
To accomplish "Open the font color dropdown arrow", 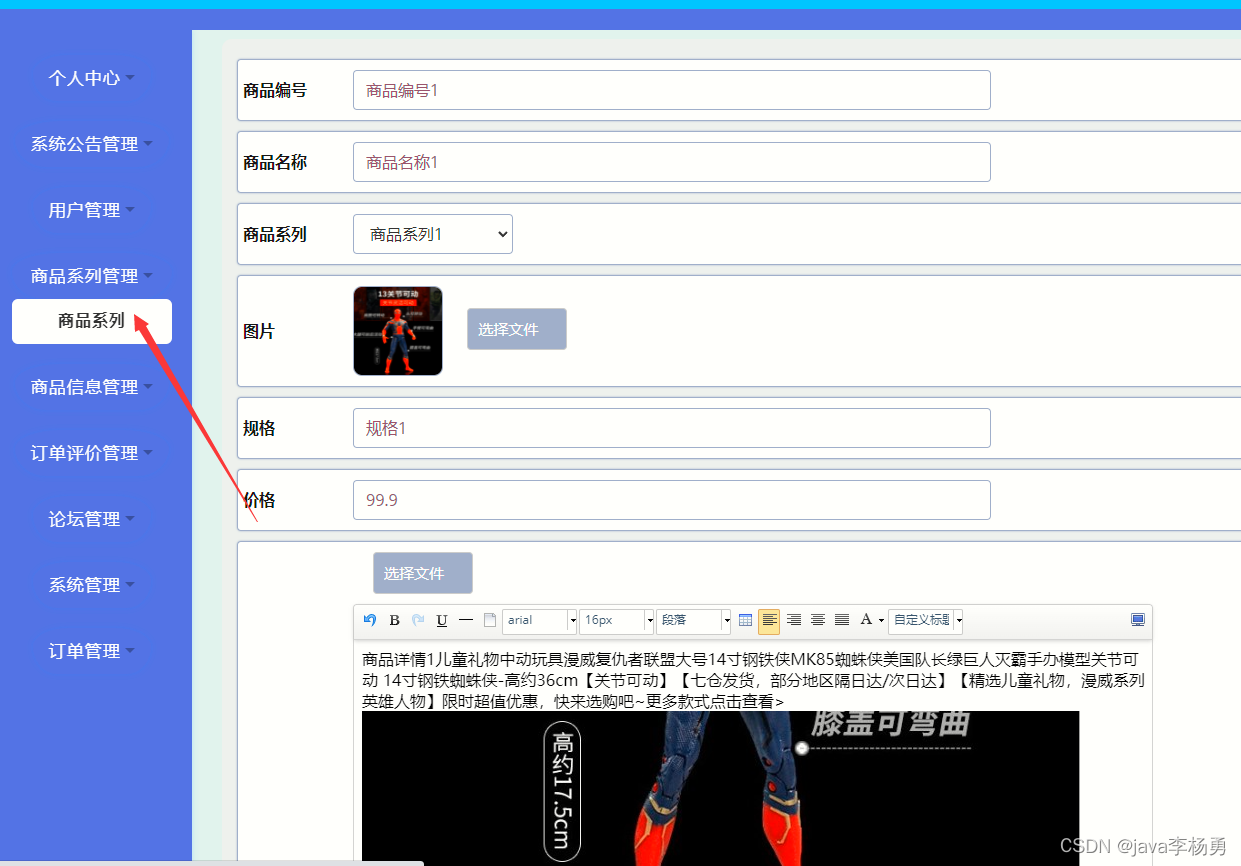I will (x=881, y=621).
